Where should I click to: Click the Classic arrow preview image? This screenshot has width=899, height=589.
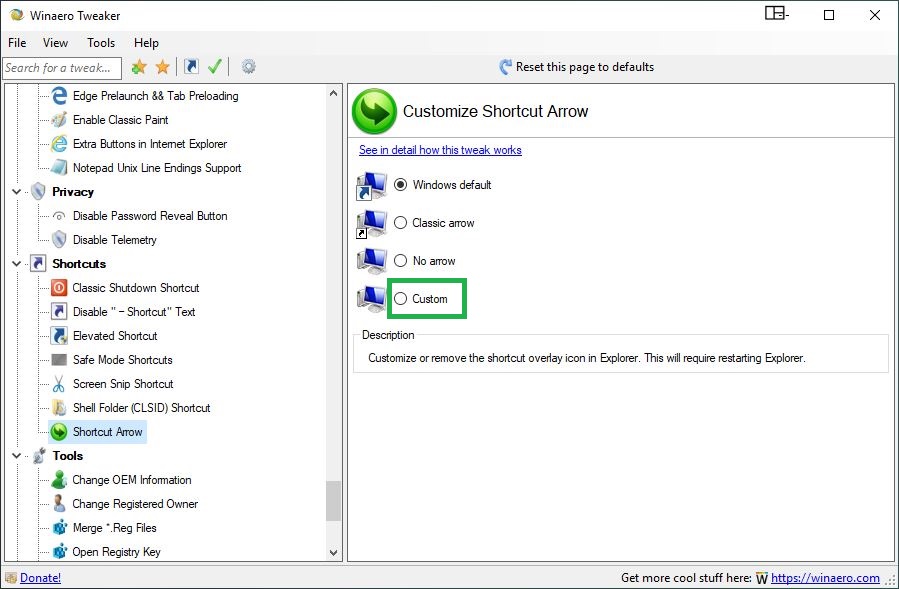coord(372,224)
